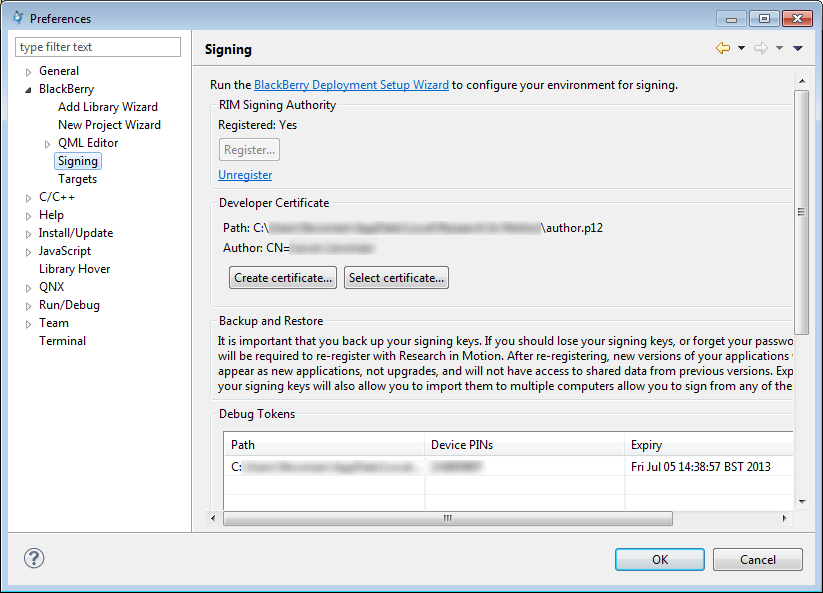The height and width of the screenshot is (593, 823).
Task: Click Create certificate button
Action: click(x=283, y=278)
